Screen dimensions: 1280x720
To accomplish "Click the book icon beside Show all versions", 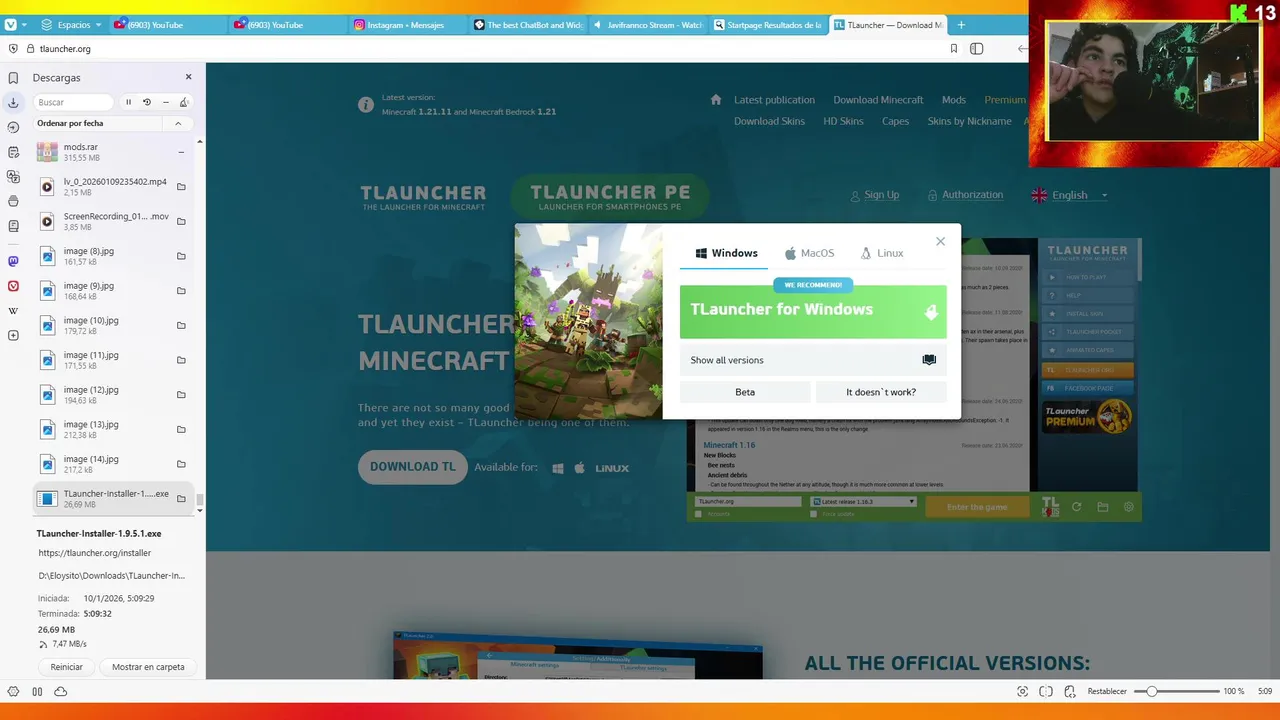I will click(x=929, y=360).
